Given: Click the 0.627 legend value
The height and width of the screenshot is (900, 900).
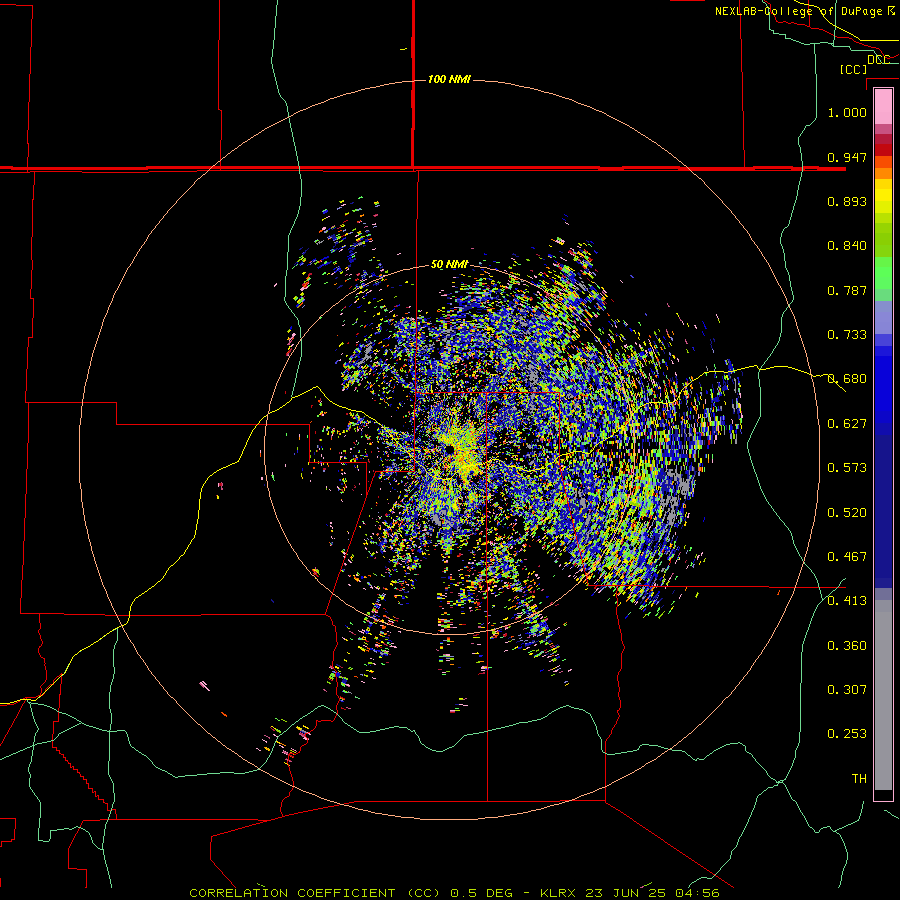Looking at the screenshot, I should point(847,423).
